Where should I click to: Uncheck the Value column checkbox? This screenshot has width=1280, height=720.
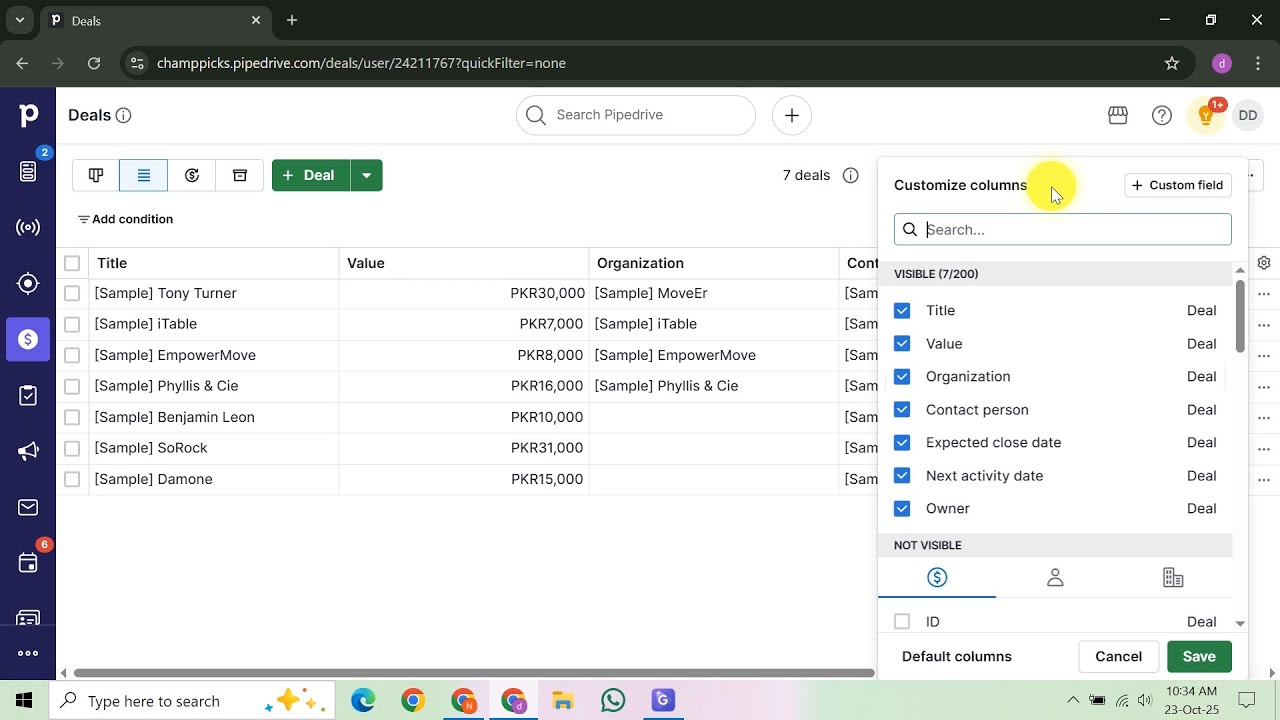(x=902, y=344)
